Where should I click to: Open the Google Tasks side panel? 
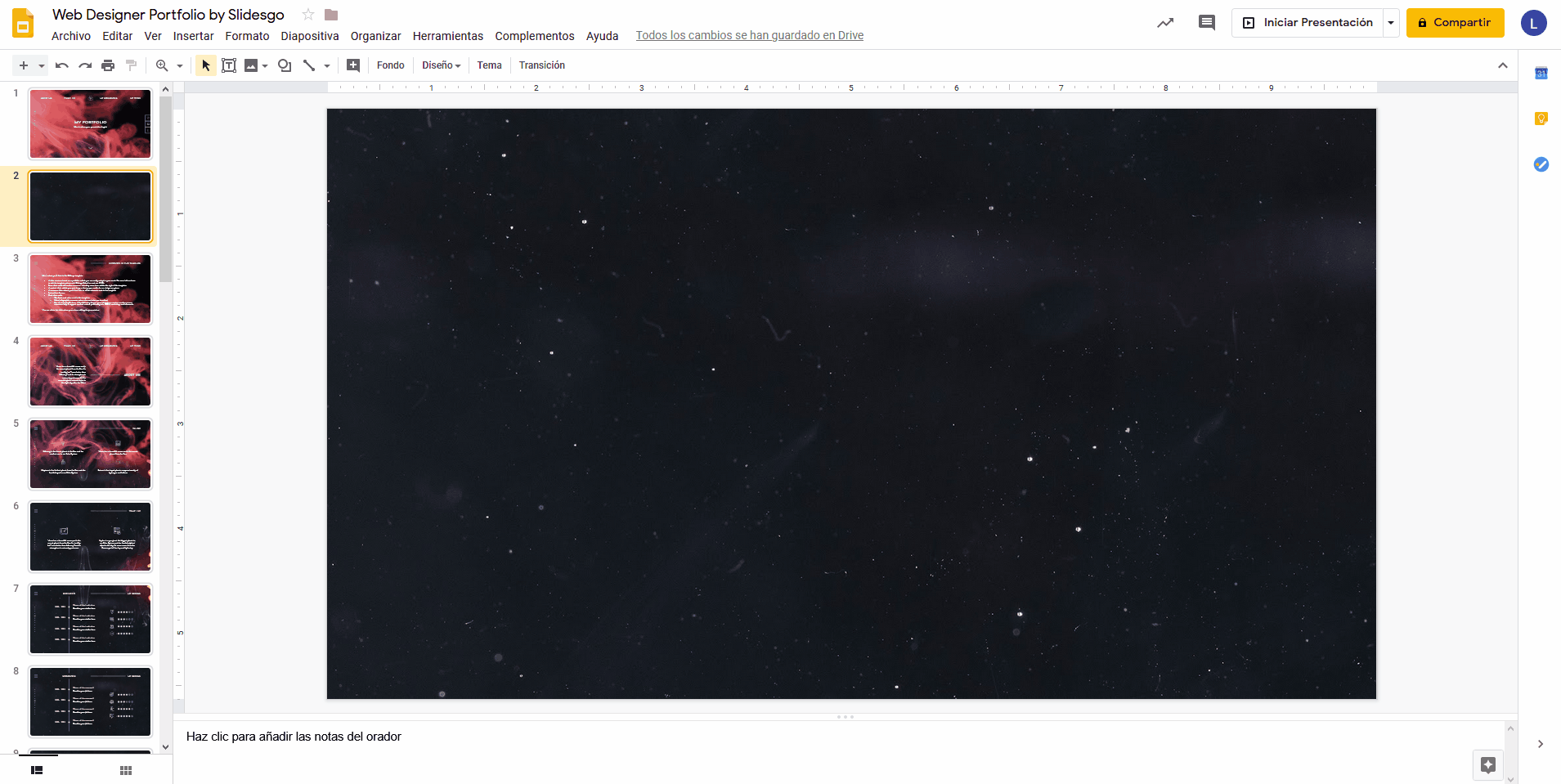pyautogui.click(x=1541, y=164)
